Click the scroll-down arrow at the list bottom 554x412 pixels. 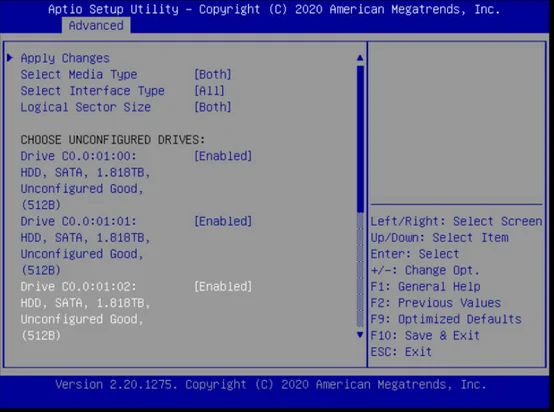tap(360, 335)
